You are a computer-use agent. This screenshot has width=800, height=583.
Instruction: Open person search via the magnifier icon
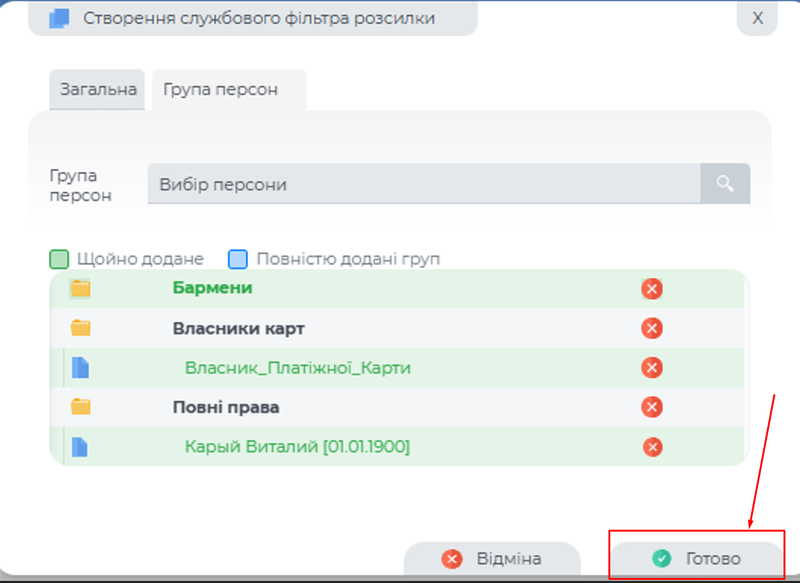[x=724, y=183]
